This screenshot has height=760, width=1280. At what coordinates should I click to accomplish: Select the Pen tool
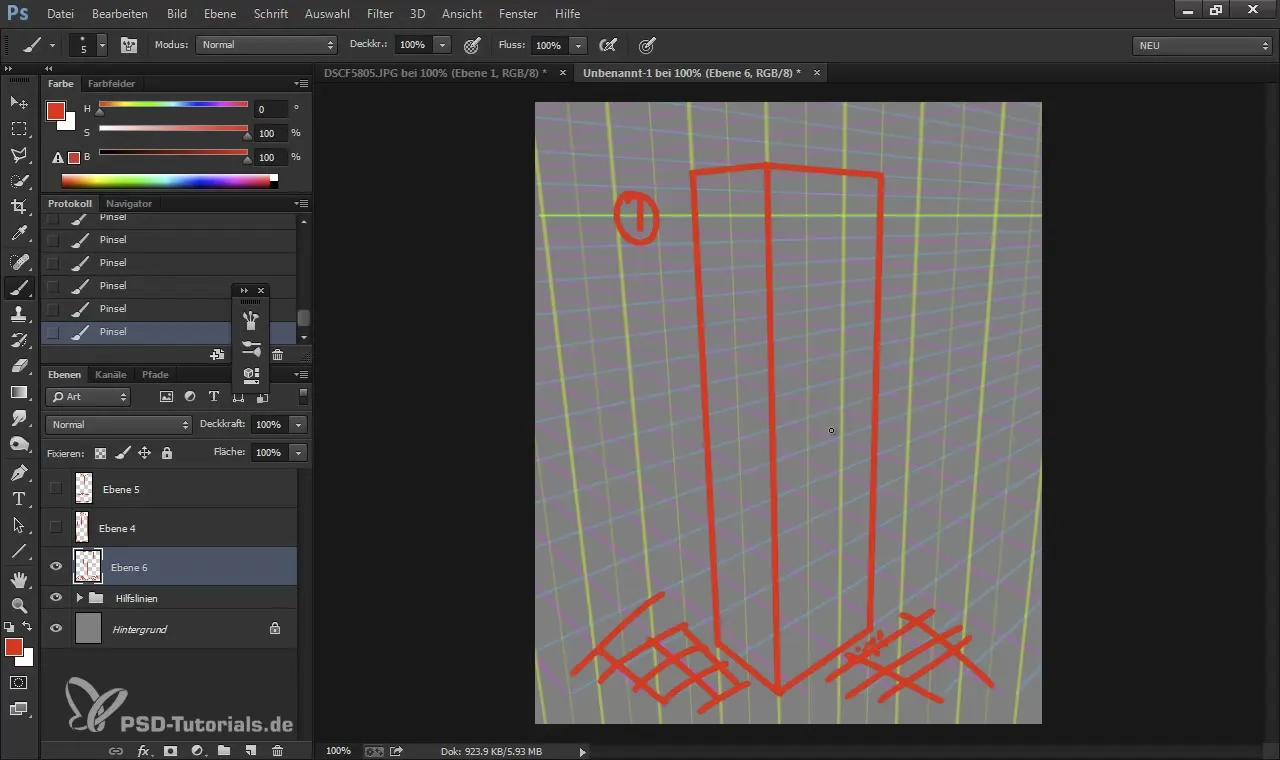19,472
